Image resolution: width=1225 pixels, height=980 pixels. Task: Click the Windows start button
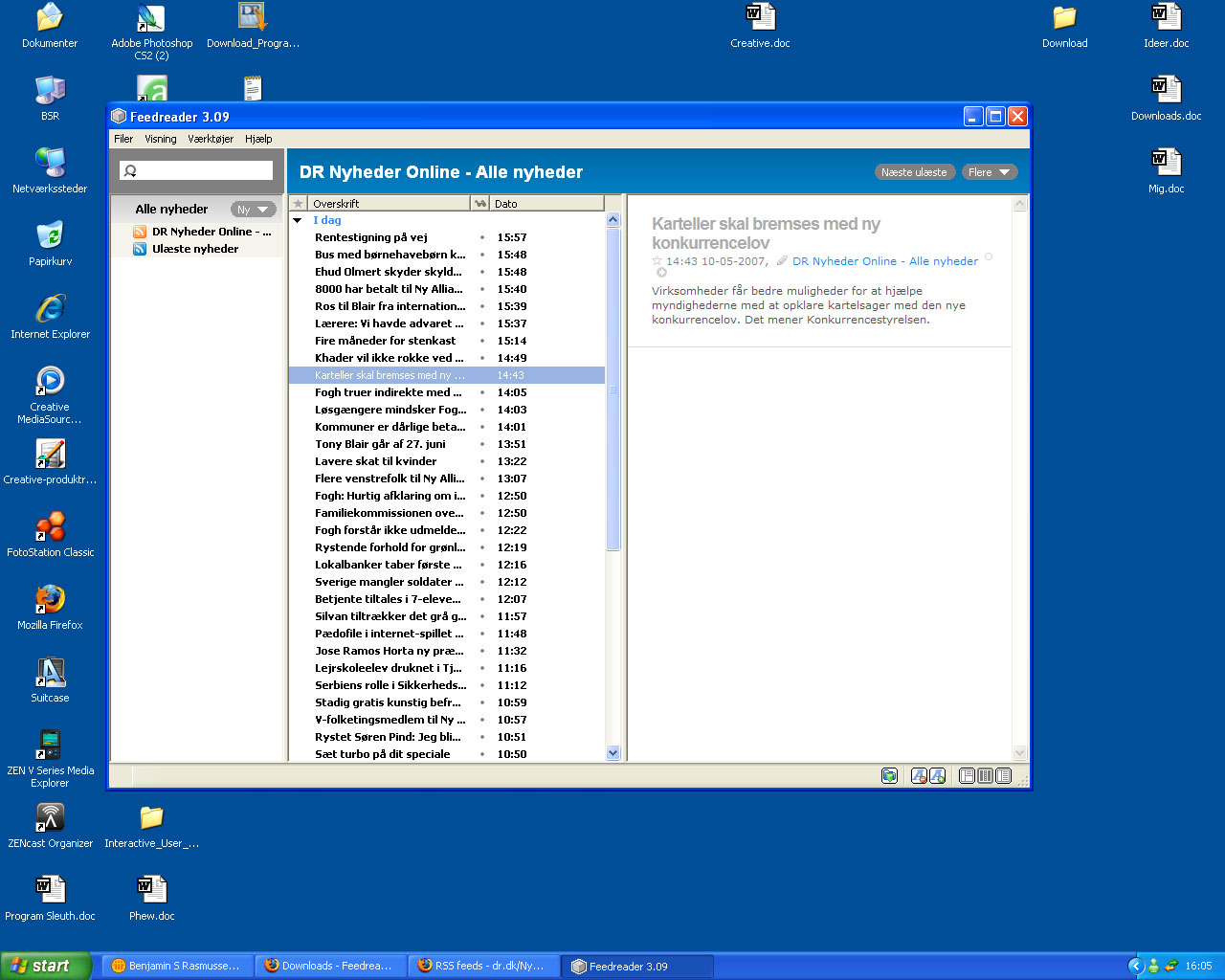[46, 966]
